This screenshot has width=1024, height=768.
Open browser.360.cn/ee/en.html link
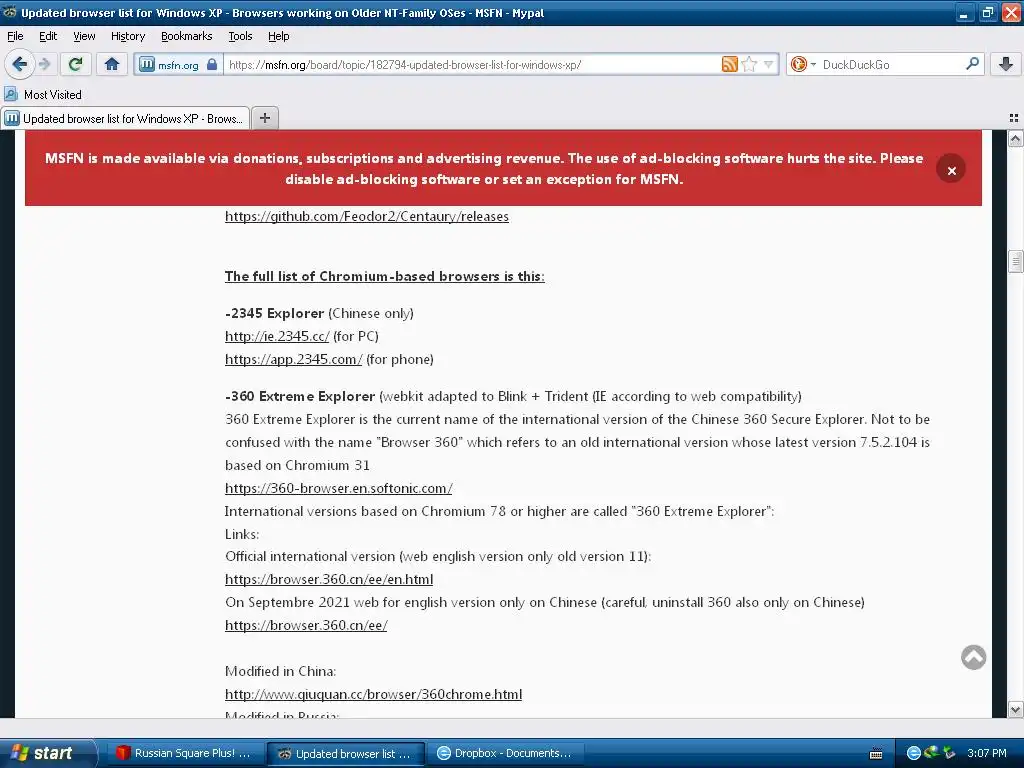(328, 579)
